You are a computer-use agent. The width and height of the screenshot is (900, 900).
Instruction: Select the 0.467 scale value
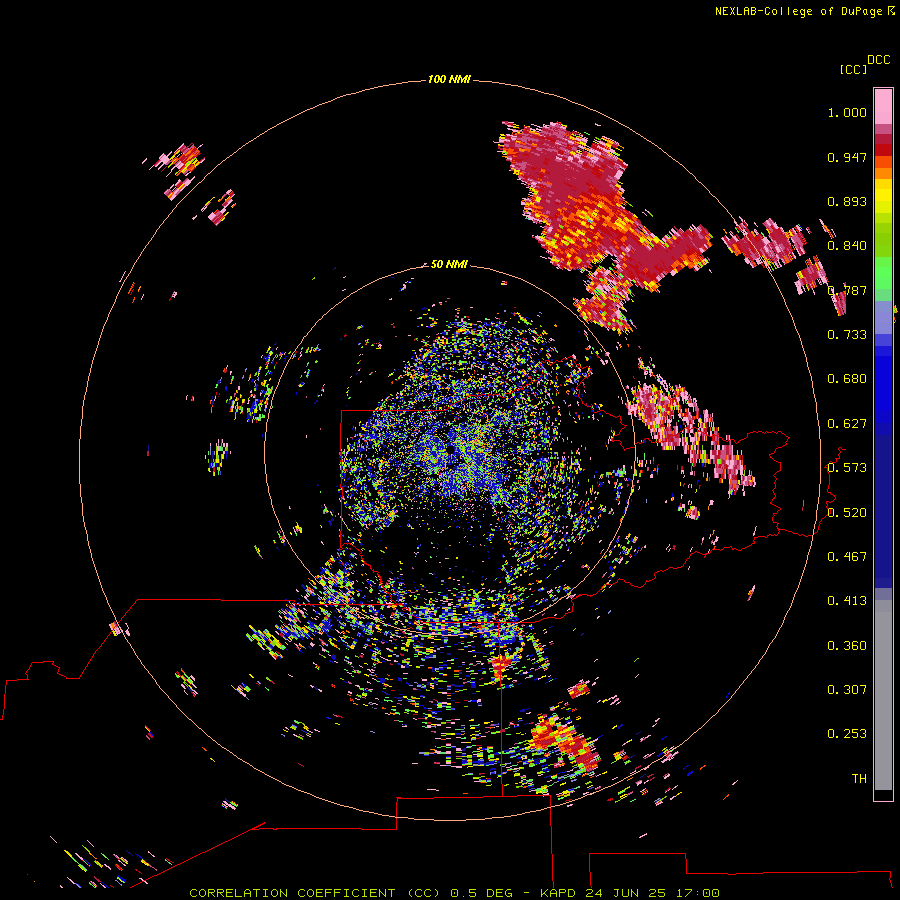pos(847,557)
